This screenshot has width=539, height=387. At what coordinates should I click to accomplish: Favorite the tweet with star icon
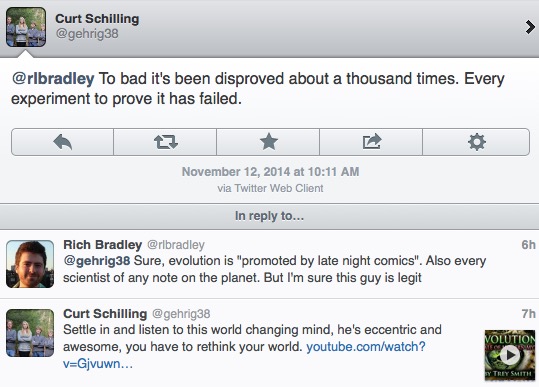coord(268,142)
